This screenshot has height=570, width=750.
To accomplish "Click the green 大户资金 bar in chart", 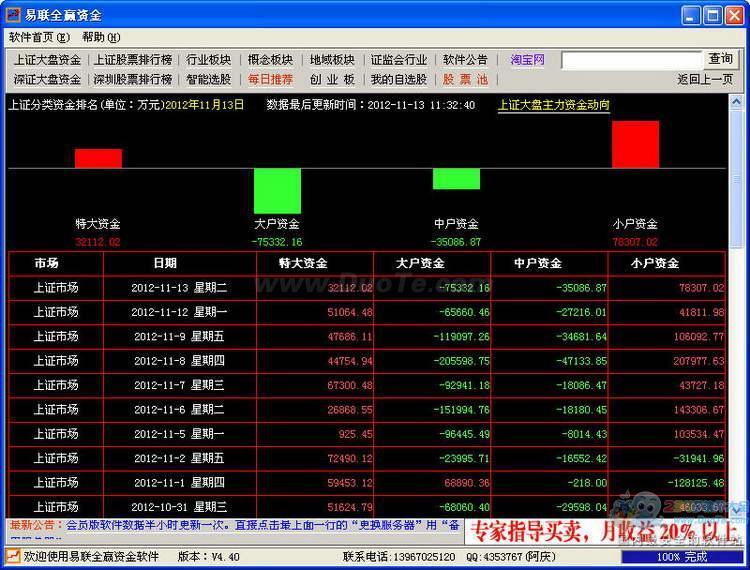I will (277, 191).
